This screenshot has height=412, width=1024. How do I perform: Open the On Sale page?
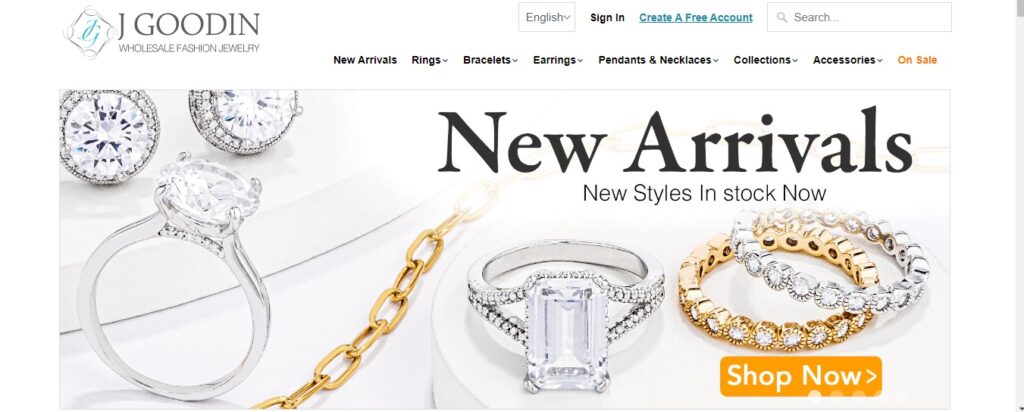[917, 60]
